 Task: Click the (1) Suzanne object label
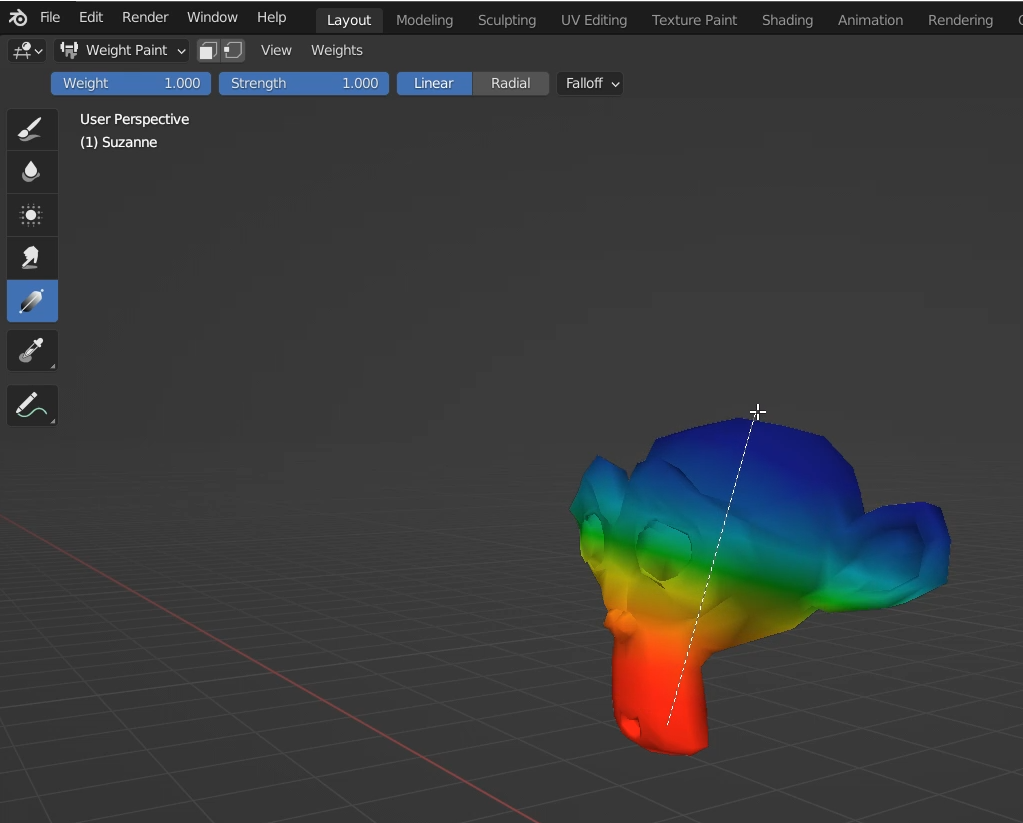pyautogui.click(x=119, y=142)
